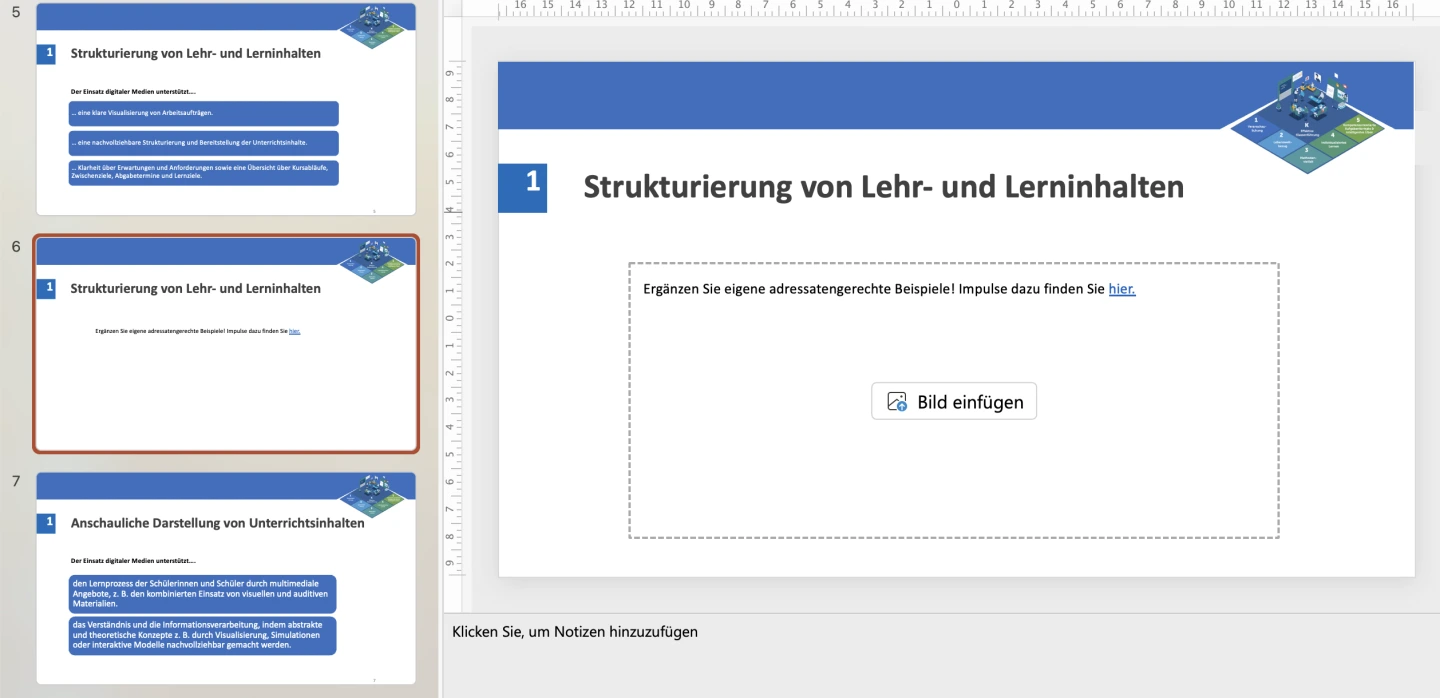Screen dimensions: 1440x698
Task: Click the blue header banner of main slide
Action: tap(850, 95)
